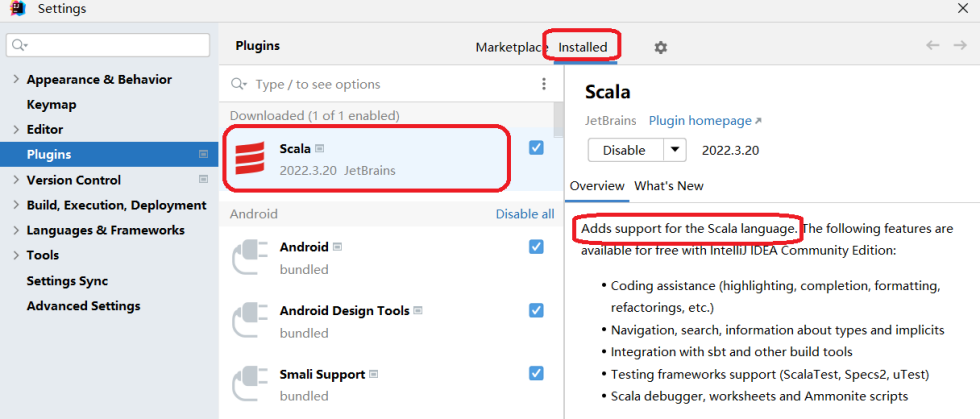The width and height of the screenshot is (980, 419).
Task: Open the What's New tab
Action: (668, 186)
